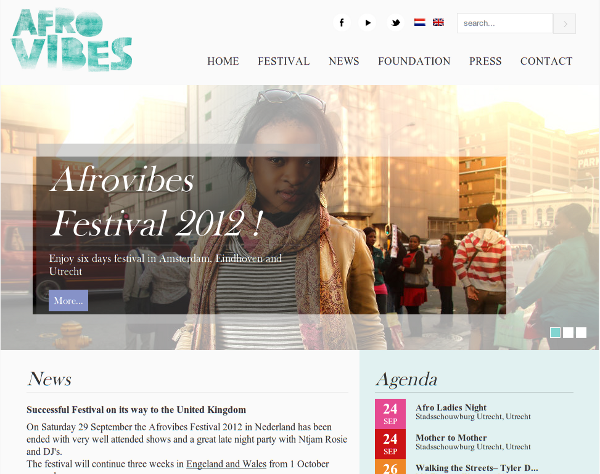Select the second slideshow indicator square
This screenshot has height=474, width=600.
(x=568, y=332)
